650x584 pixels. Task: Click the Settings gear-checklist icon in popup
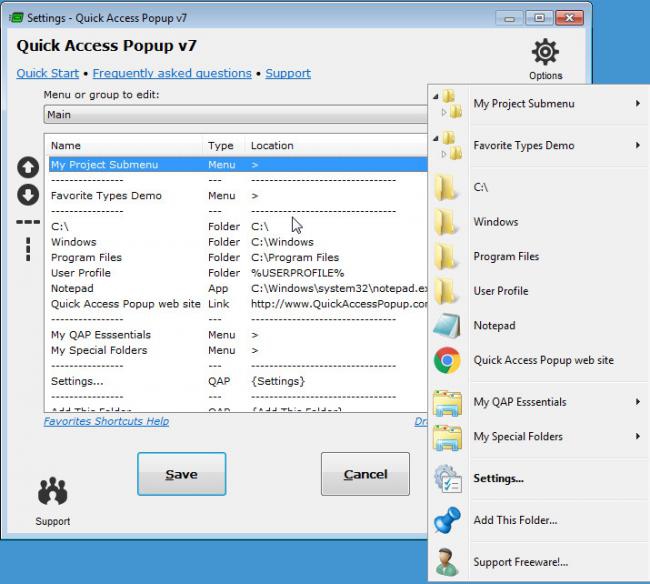(448, 479)
